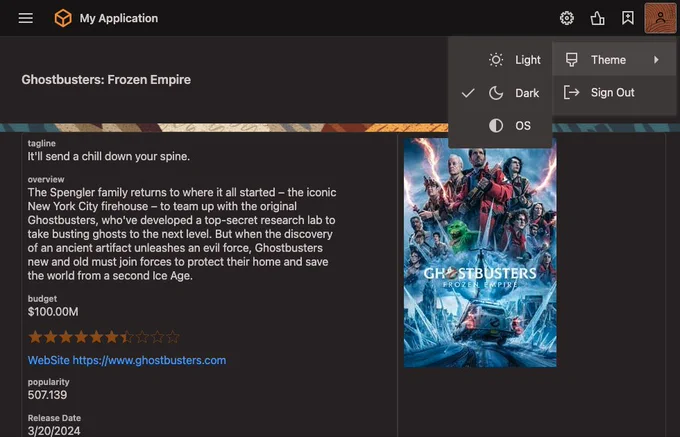
Task: Open the ghostbusters.com WebSite link
Action: (127, 360)
